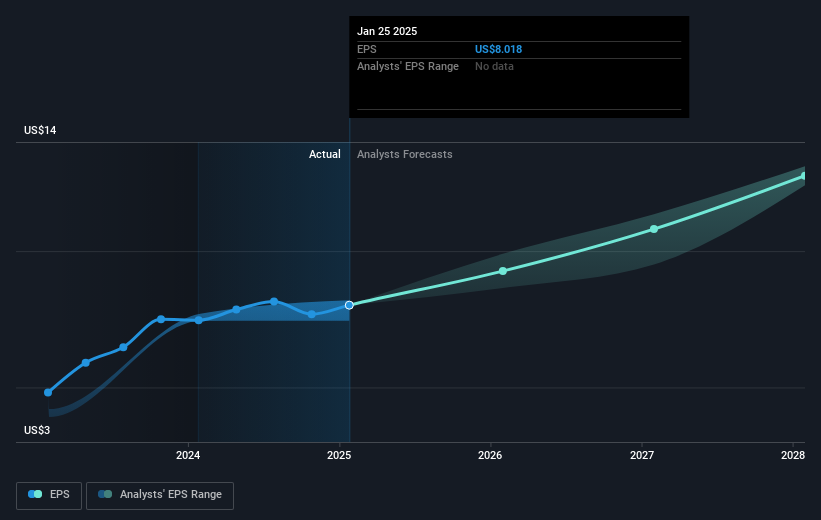Click the No data text in tooltip
Screen dimensions: 821x520
coord(494,67)
